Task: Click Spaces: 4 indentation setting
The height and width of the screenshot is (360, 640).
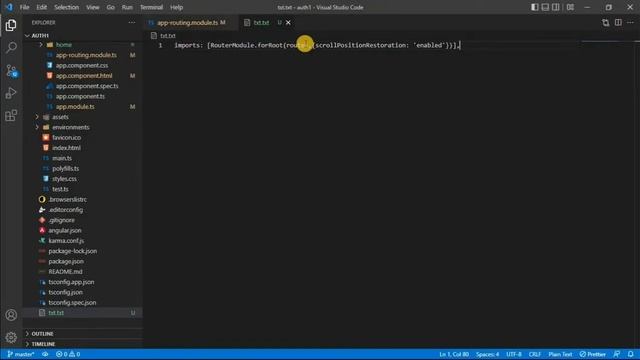Action: pos(487,354)
